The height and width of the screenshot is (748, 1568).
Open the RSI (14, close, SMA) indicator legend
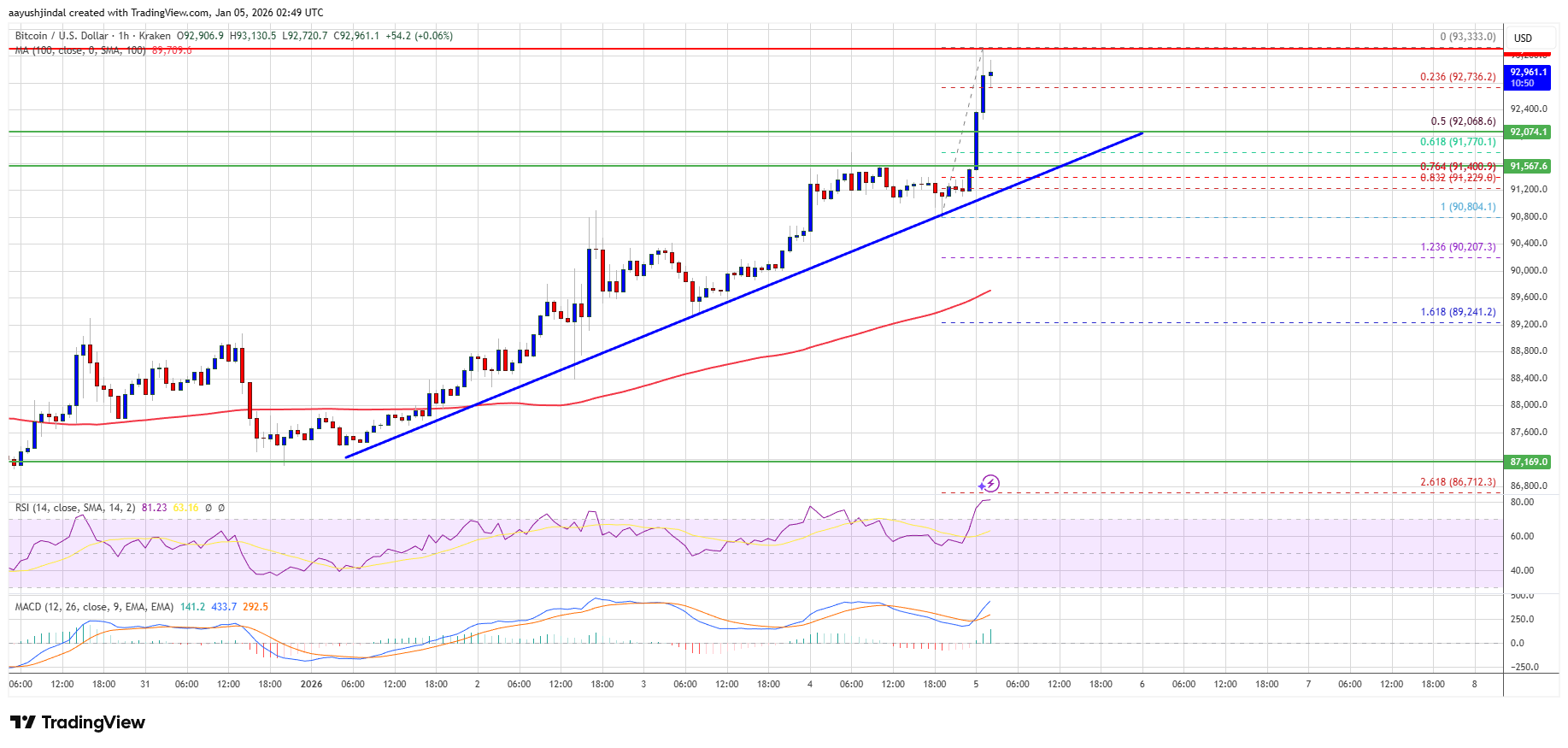coord(75,508)
